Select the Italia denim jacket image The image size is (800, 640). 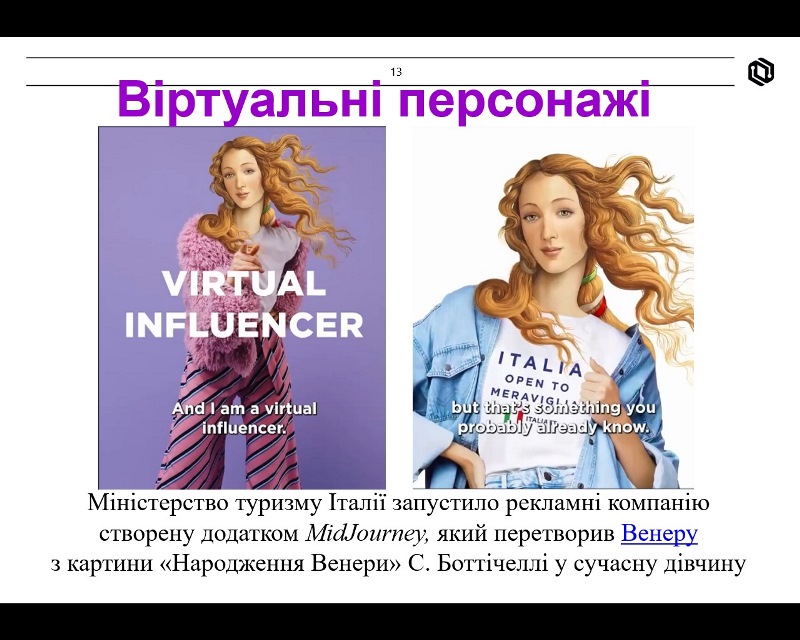click(553, 308)
